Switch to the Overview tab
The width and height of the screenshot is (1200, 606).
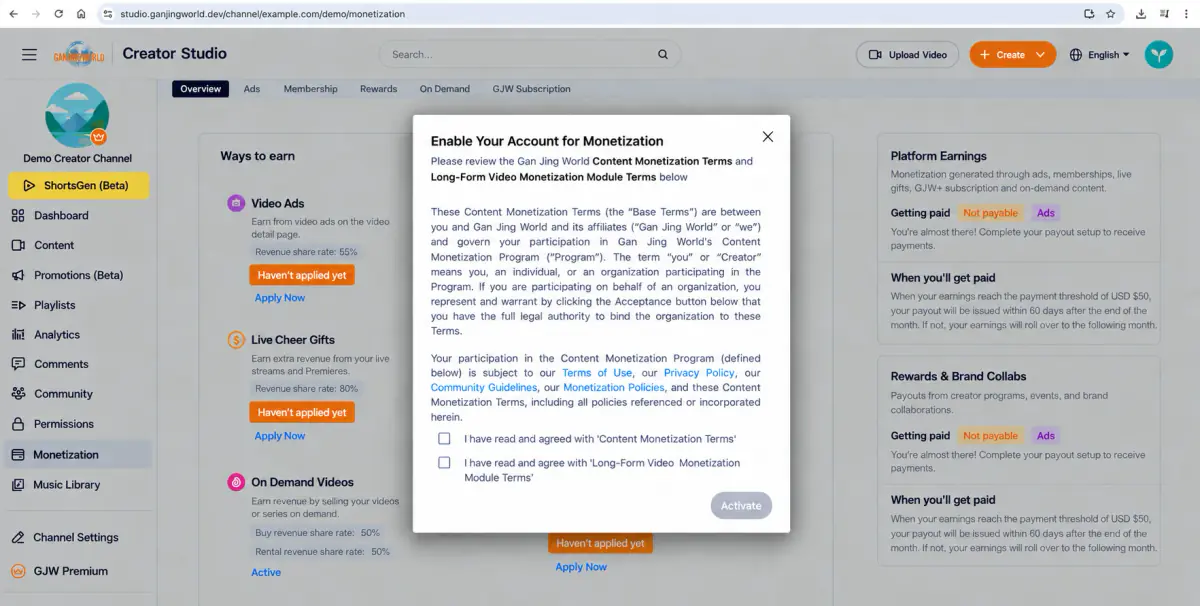(x=201, y=89)
